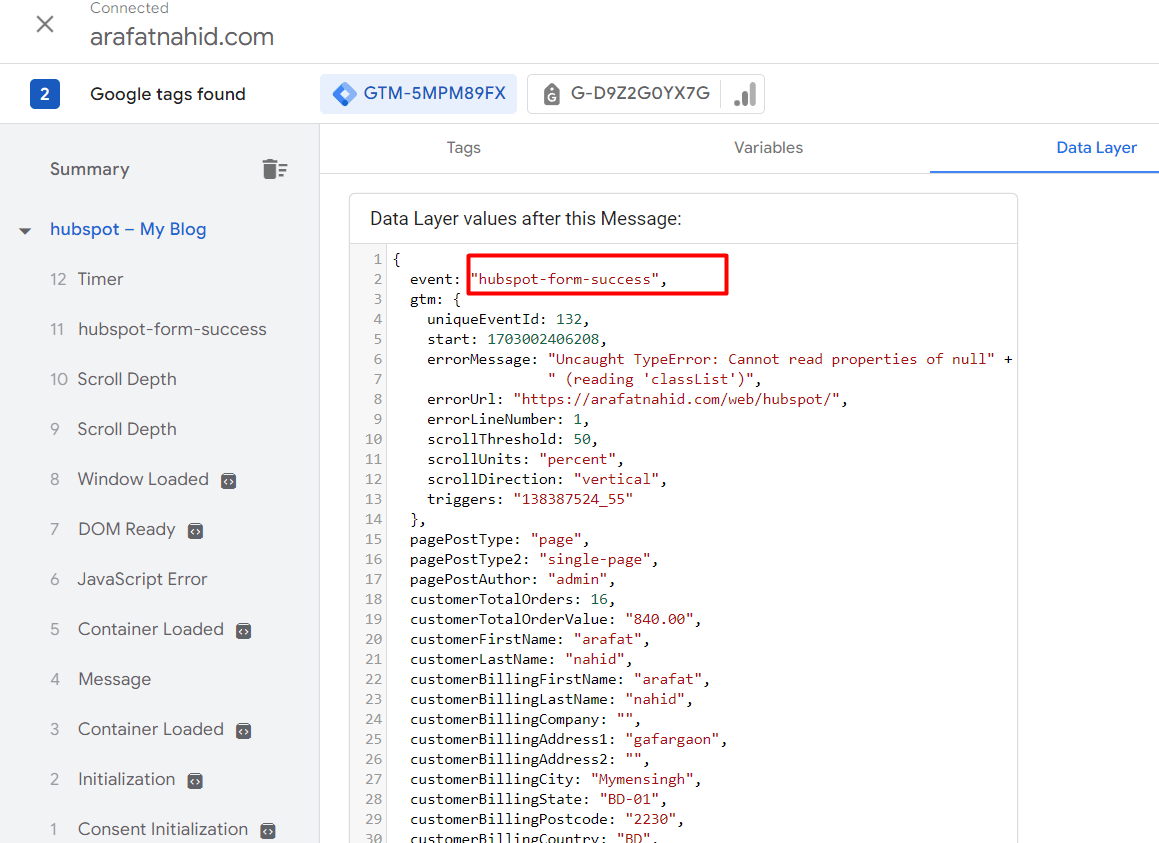Image resolution: width=1159 pixels, height=843 pixels.
Task: Select the GTM-5MPM89FX container chip
Action: [418, 94]
